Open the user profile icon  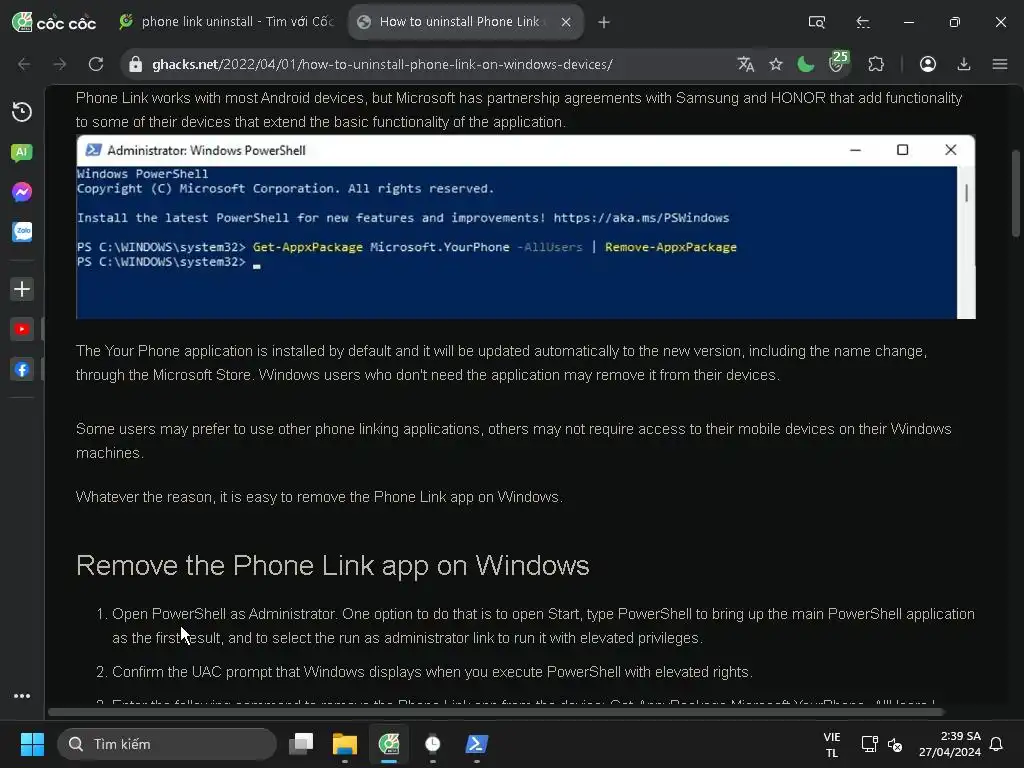pos(927,64)
